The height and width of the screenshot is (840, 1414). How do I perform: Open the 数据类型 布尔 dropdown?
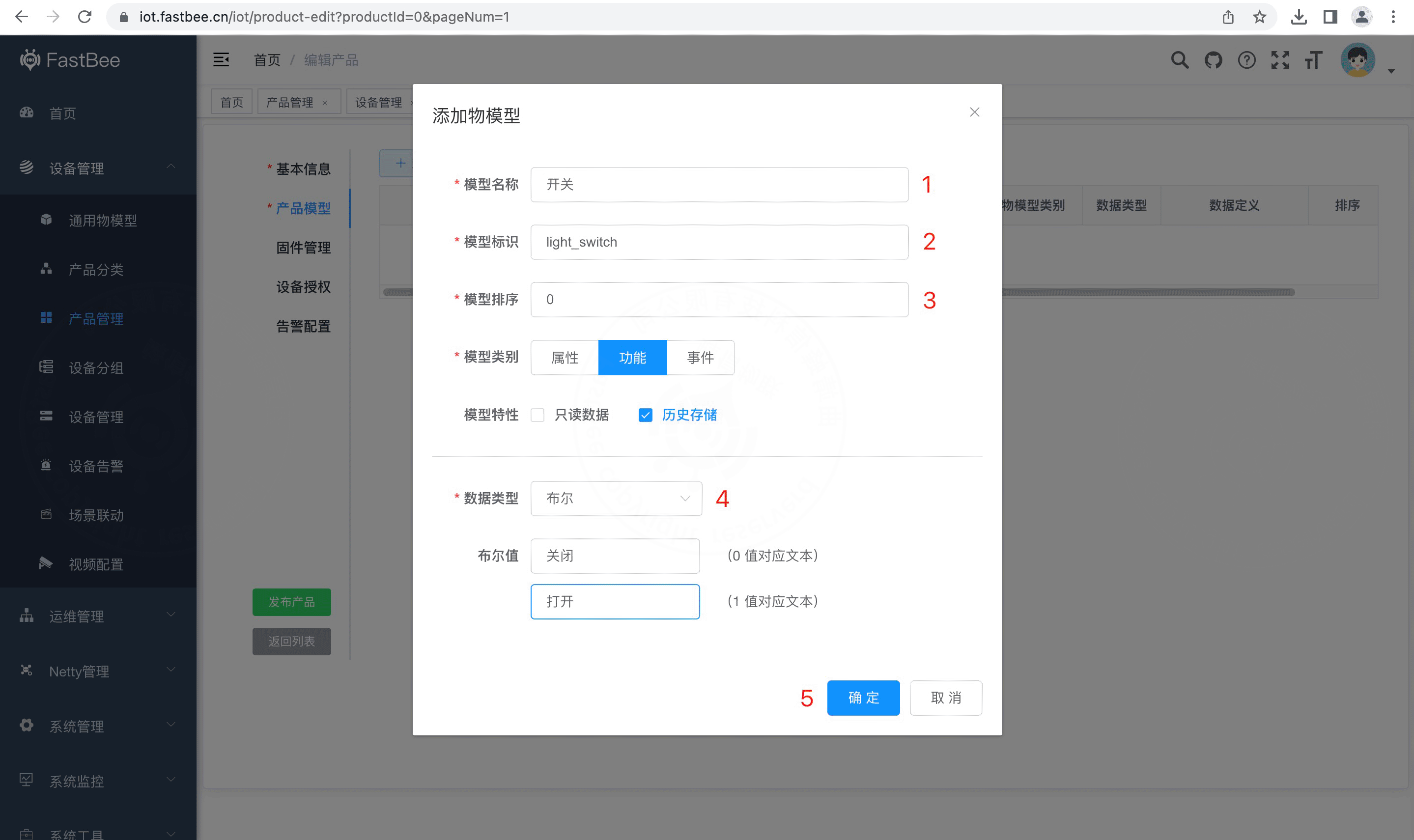(616, 498)
